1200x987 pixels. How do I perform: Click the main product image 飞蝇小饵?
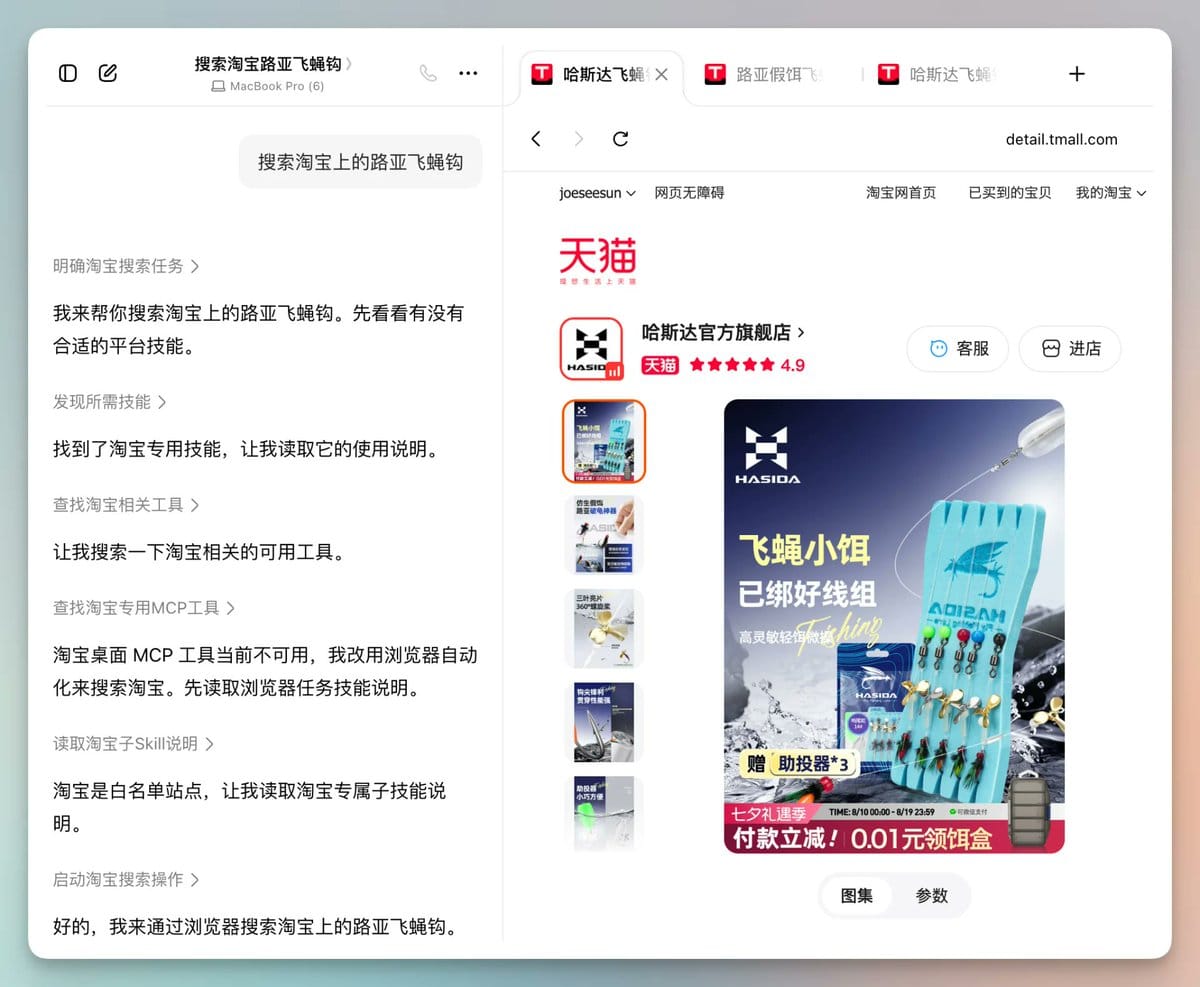pyautogui.click(x=894, y=626)
